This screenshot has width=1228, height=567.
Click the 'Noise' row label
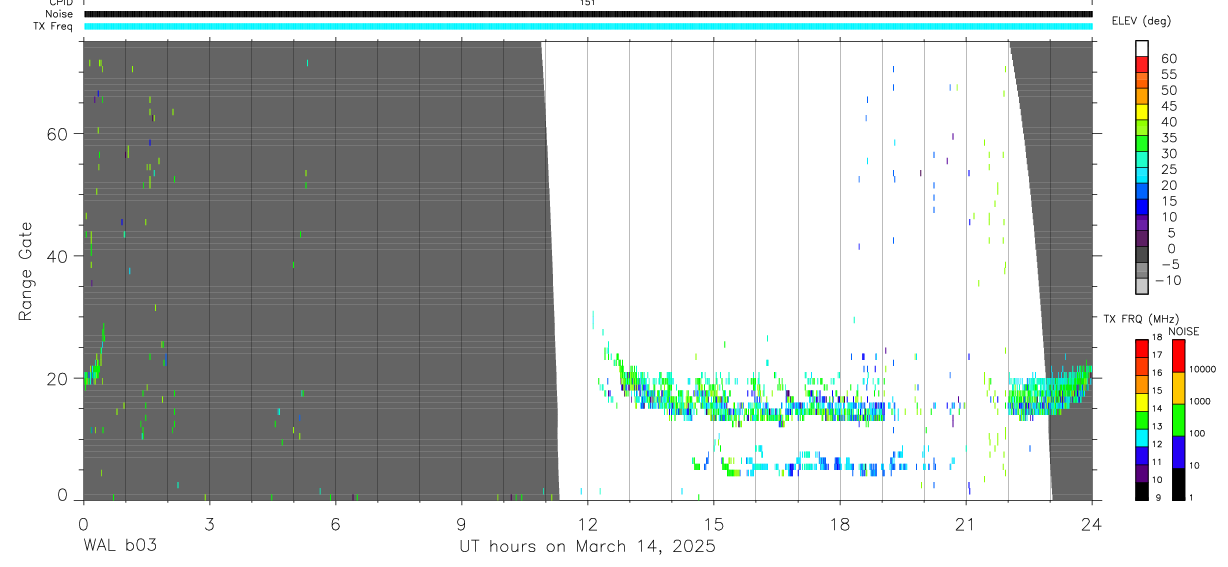point(61,14)
